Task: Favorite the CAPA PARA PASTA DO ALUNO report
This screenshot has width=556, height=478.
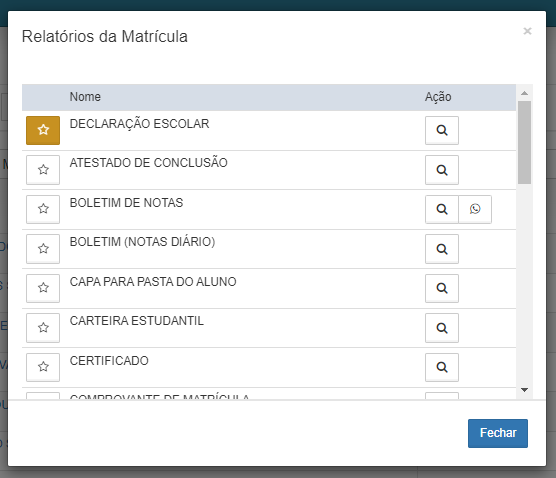Action: (x=43, y=288)
